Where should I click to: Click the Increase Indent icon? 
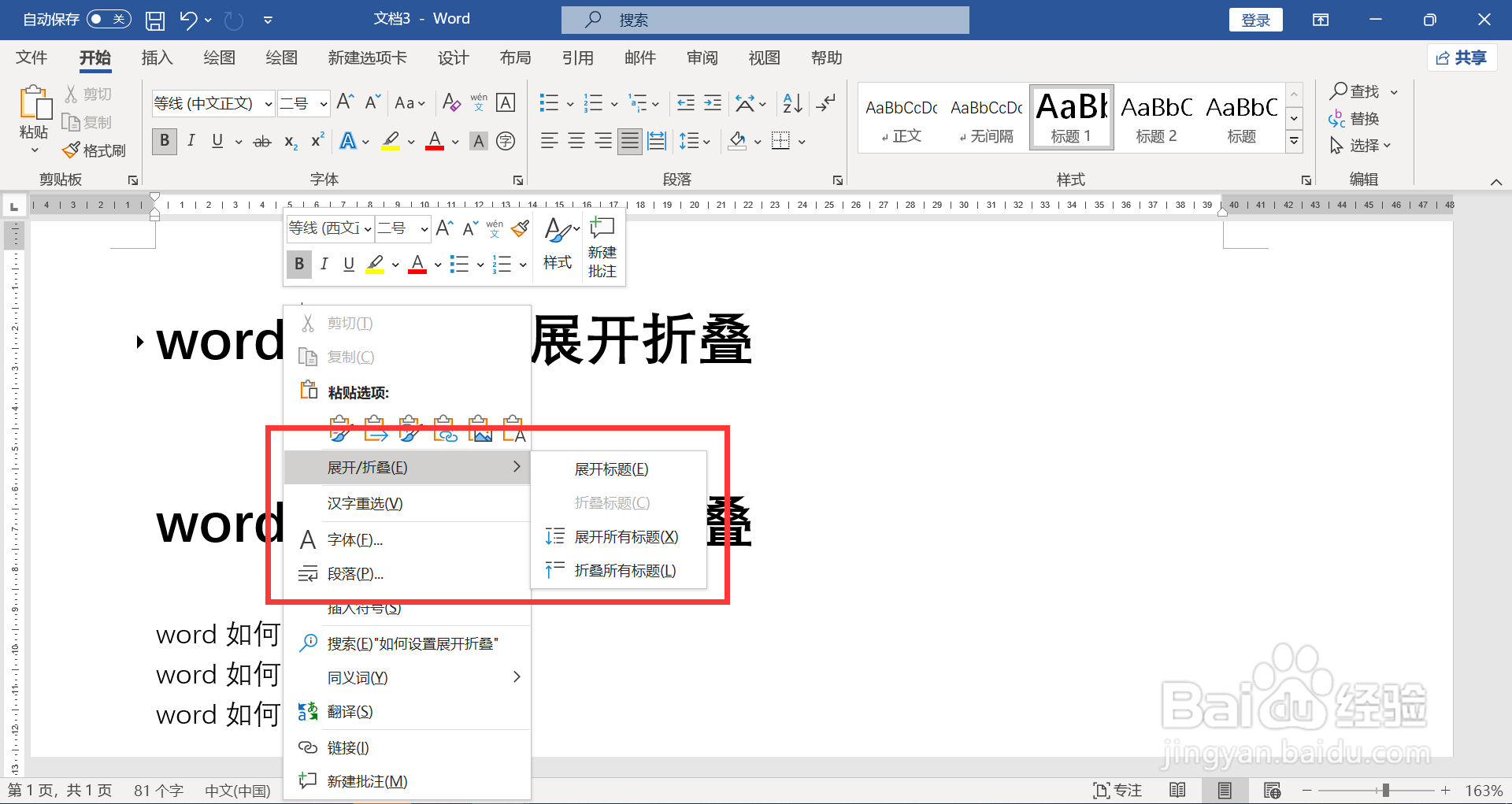[x=713, y=102]
